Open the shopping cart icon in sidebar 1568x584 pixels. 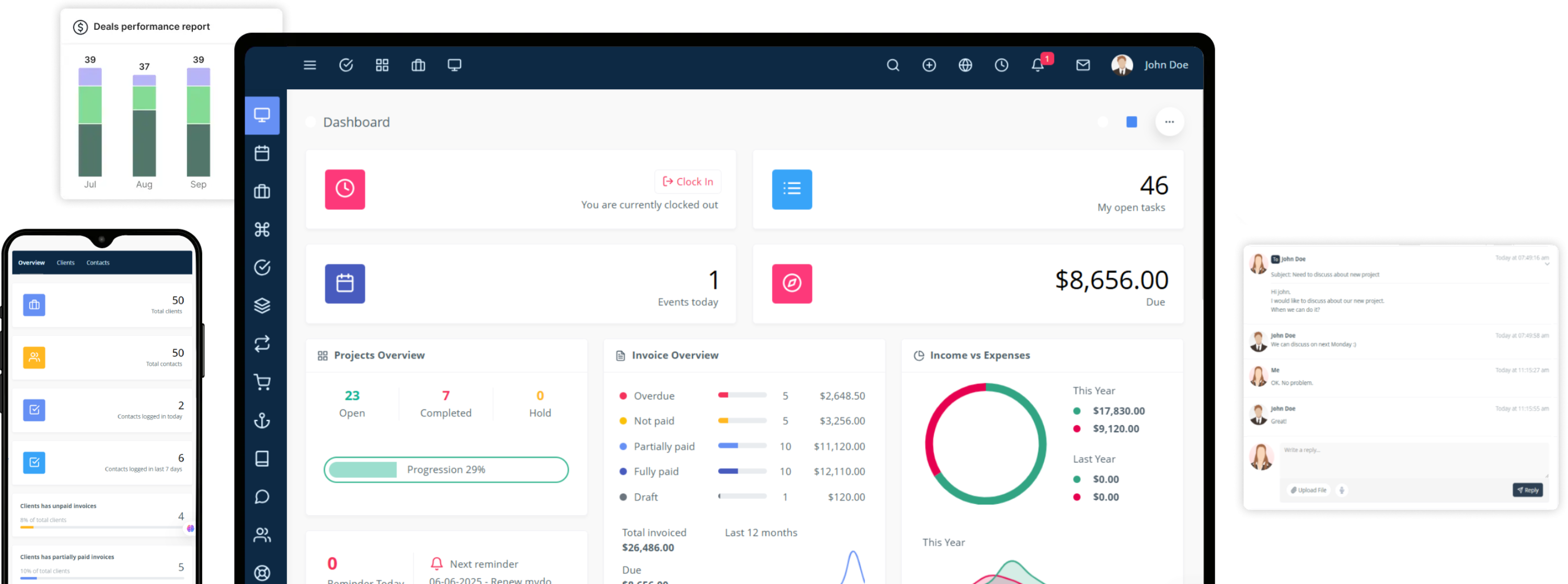coord(262,382)
